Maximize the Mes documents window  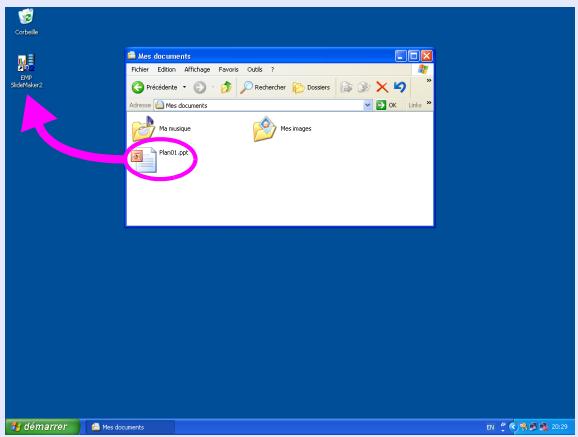click(x=414, y=56)
